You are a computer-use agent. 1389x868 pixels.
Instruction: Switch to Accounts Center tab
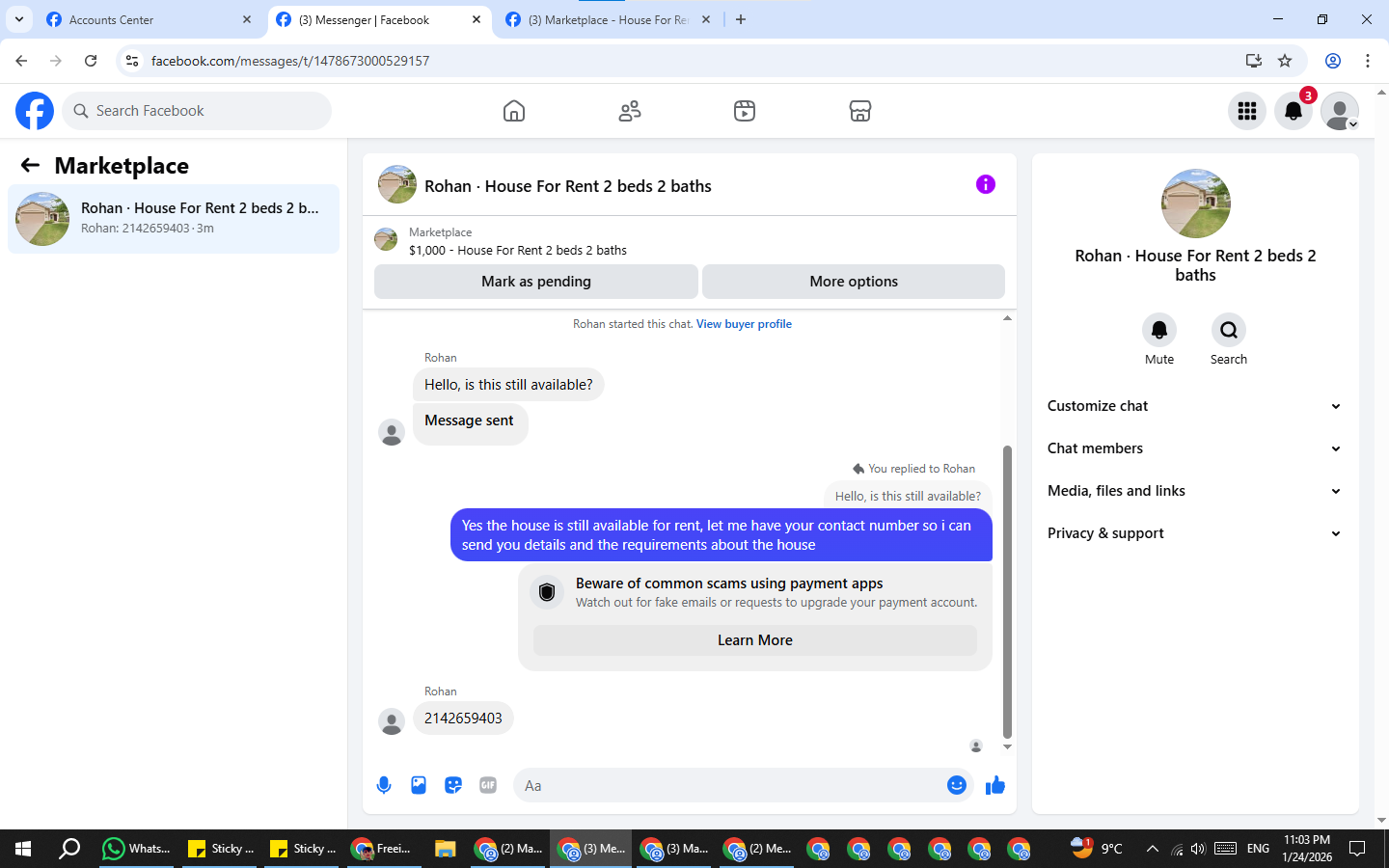pos(150,19)
